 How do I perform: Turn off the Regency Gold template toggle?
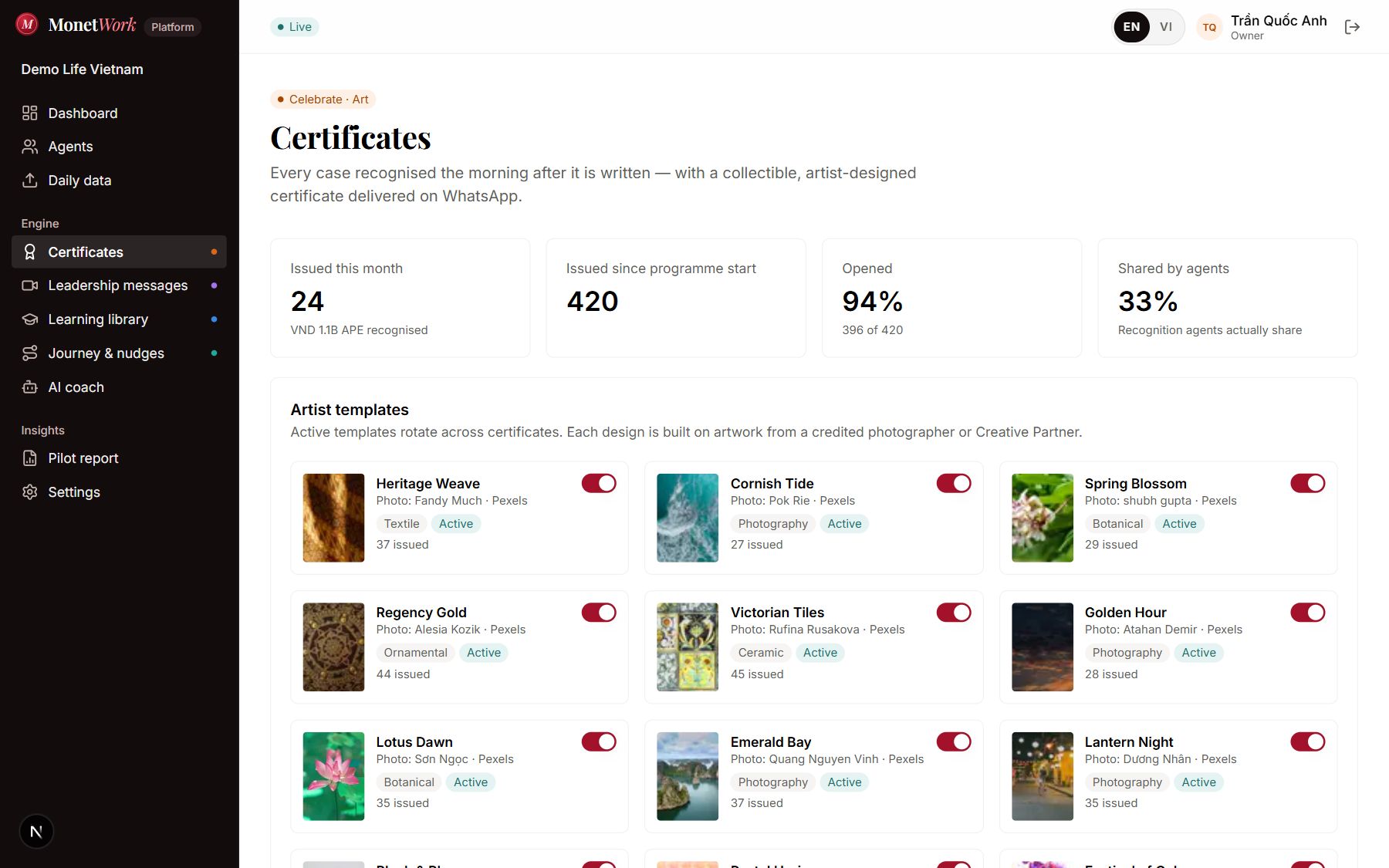click(x=599, y=613)
